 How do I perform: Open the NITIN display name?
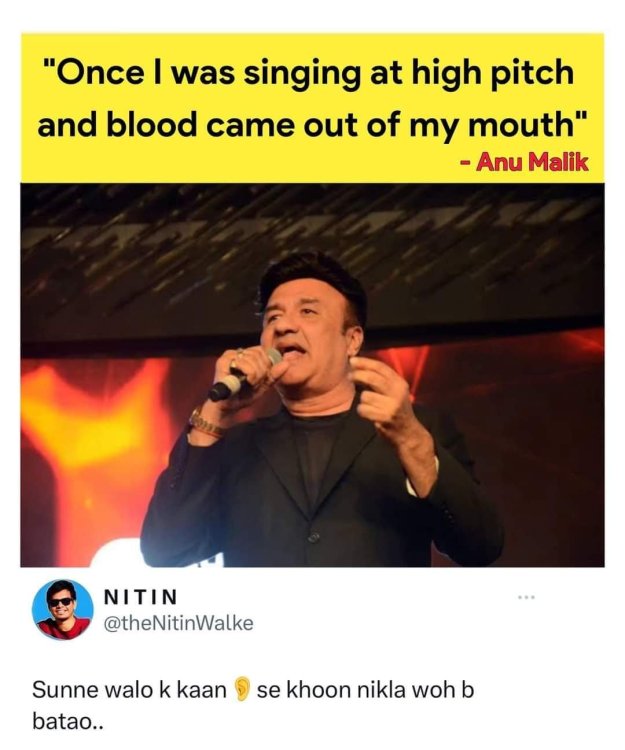click(141, 597)
